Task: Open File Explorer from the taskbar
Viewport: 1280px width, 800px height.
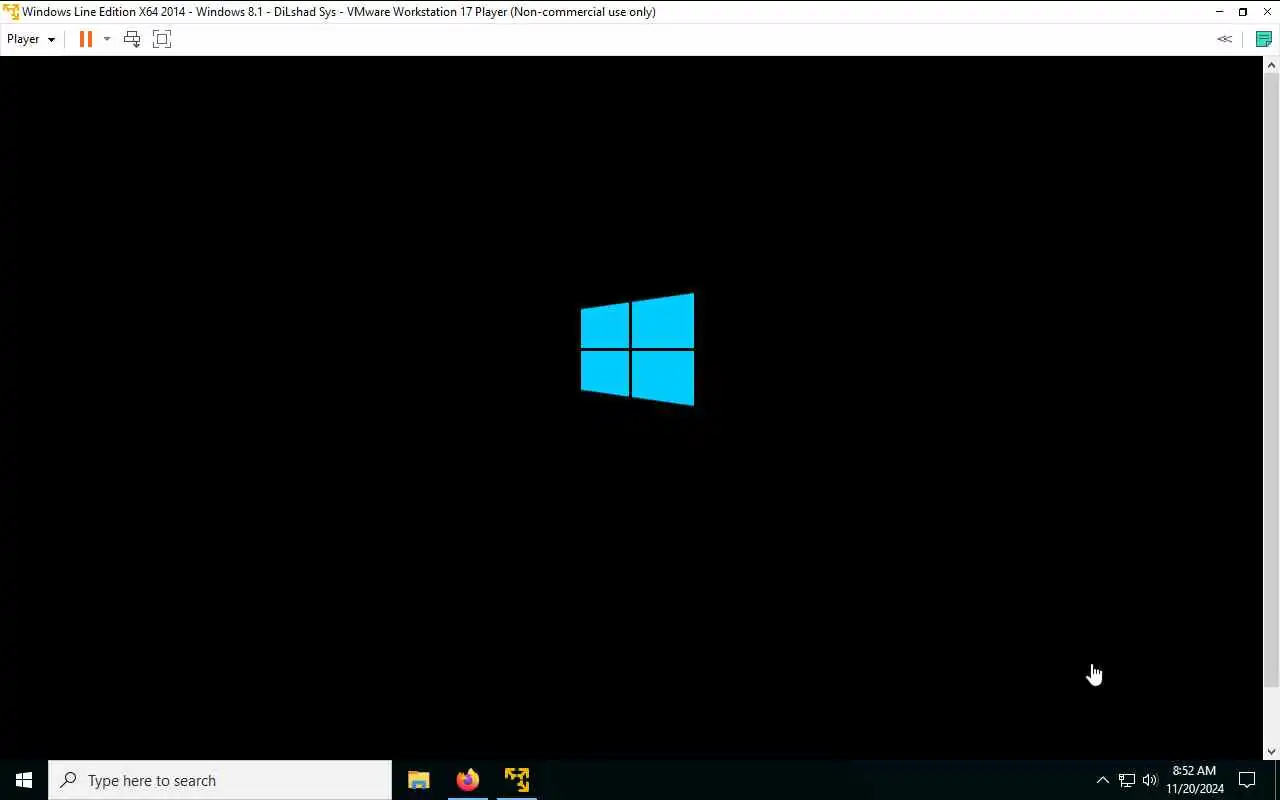Action: pos(418,780)
